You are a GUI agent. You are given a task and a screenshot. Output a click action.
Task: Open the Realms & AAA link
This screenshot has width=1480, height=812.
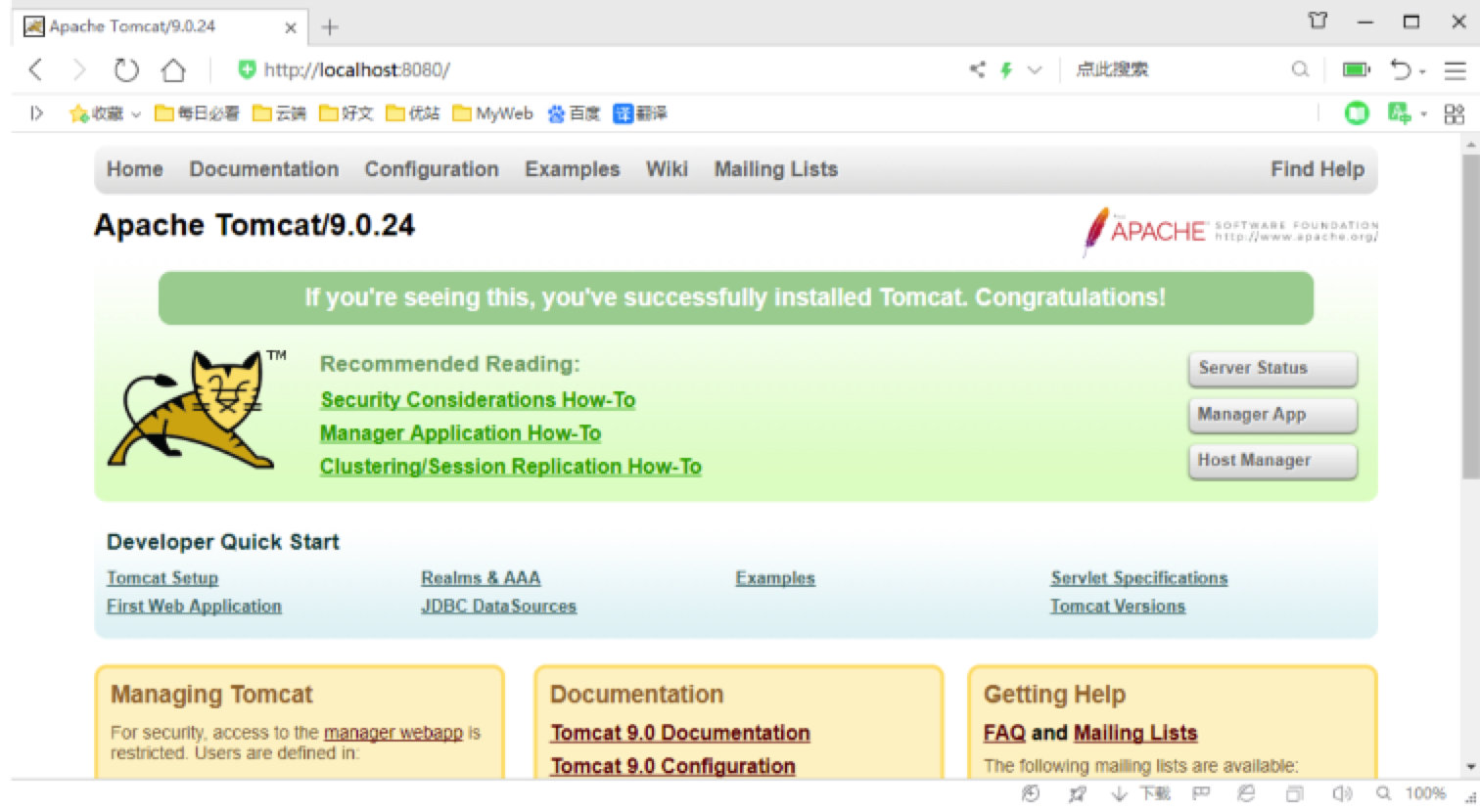(481, 578)
